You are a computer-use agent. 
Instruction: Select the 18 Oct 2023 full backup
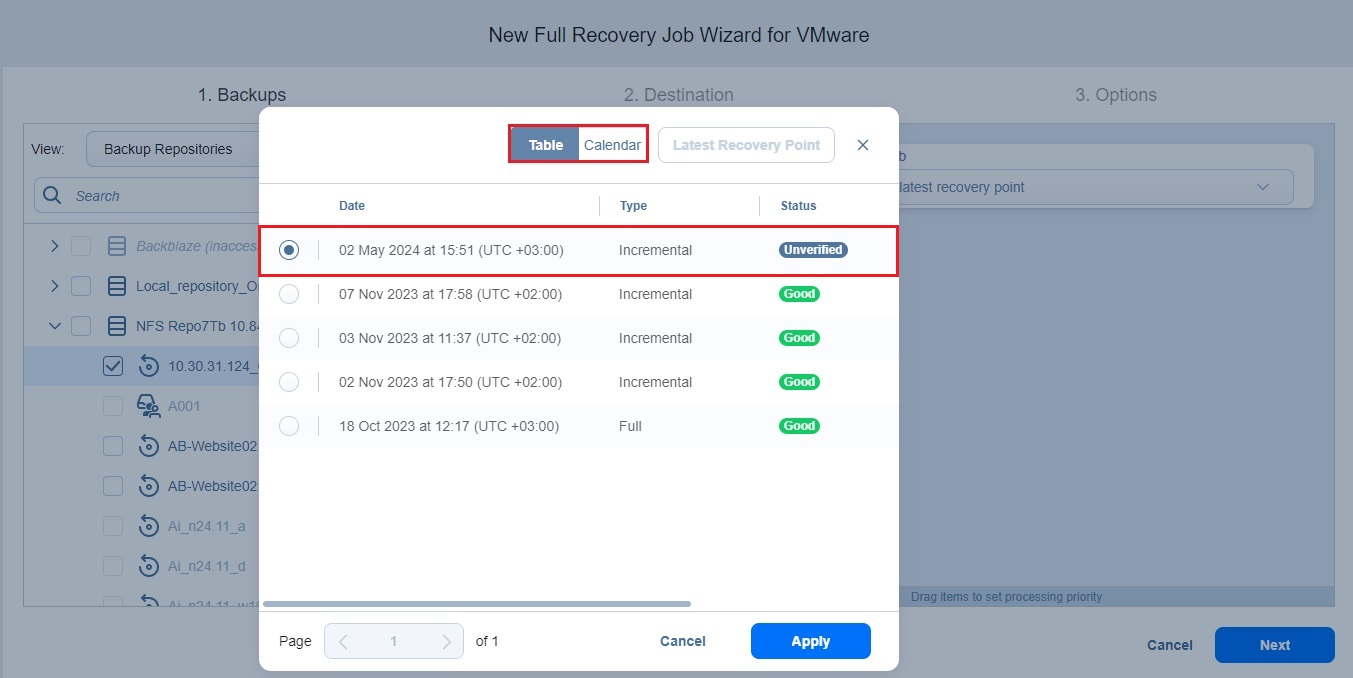tap(289, 426)
